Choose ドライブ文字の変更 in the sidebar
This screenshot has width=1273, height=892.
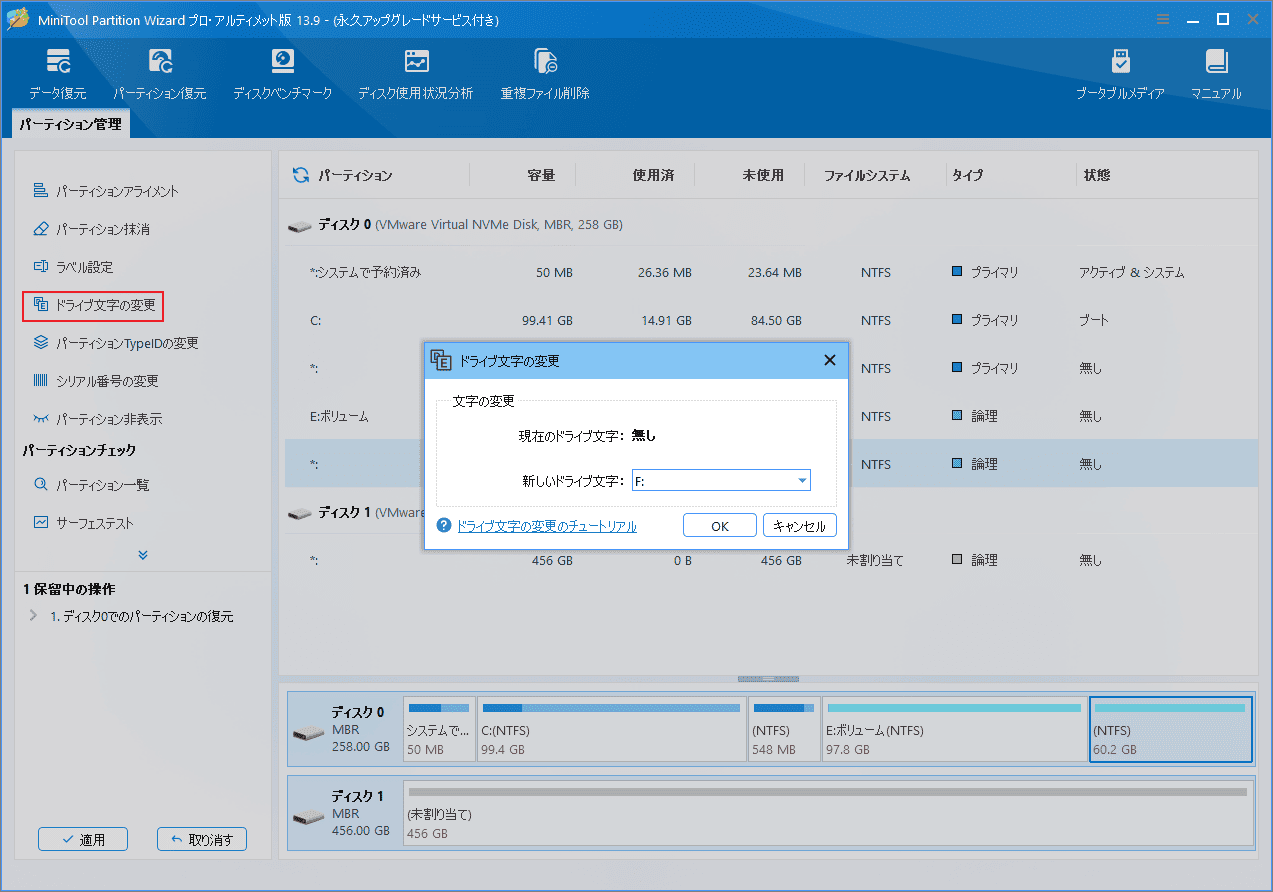tap(93, 305)
